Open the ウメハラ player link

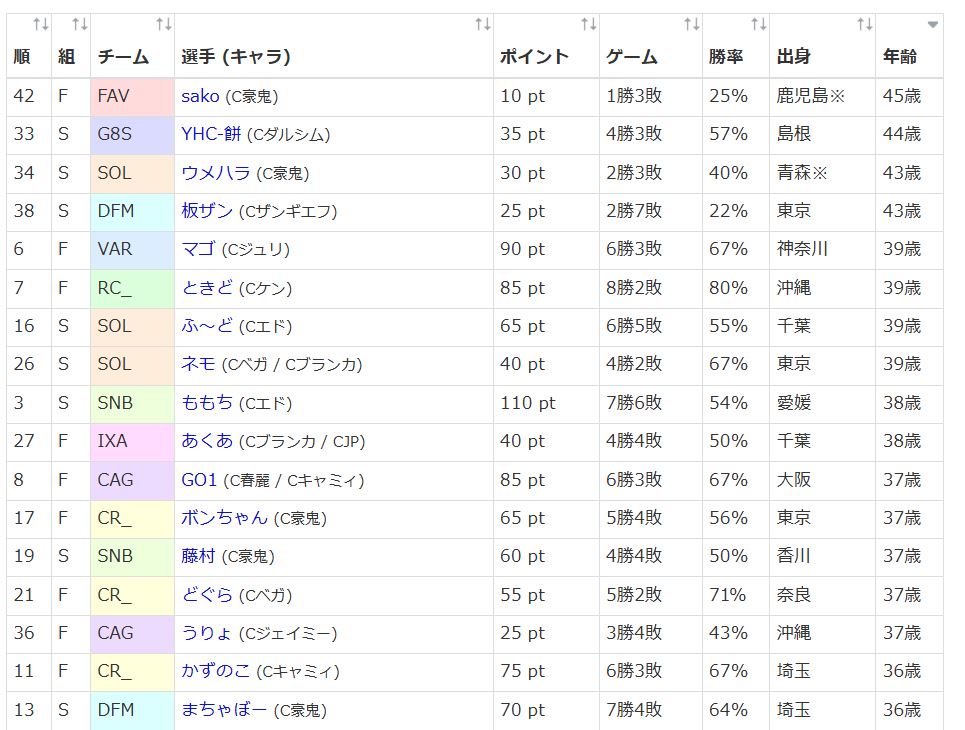[x=216, y=173]
